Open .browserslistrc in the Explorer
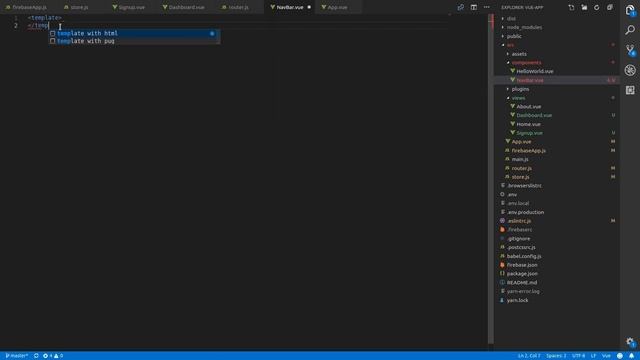 524,186
